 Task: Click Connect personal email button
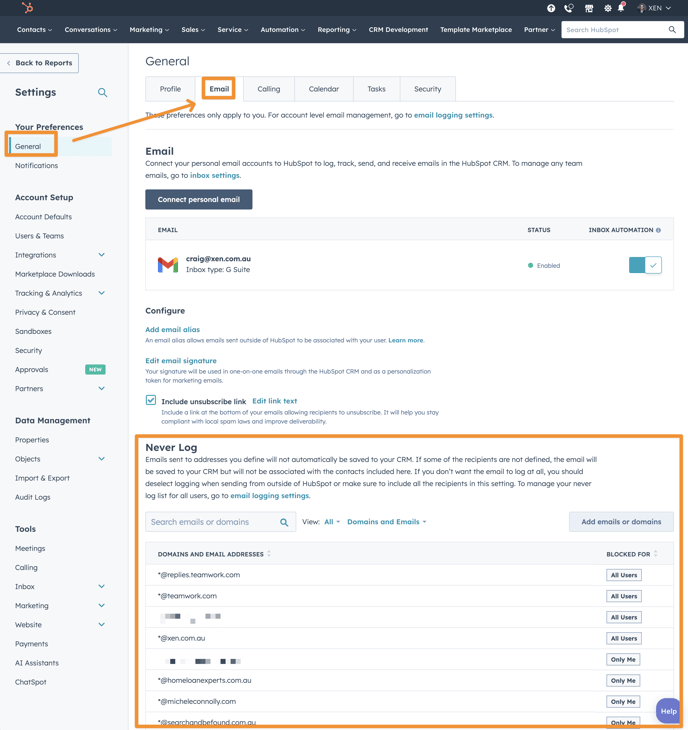[x=199, y=199]
